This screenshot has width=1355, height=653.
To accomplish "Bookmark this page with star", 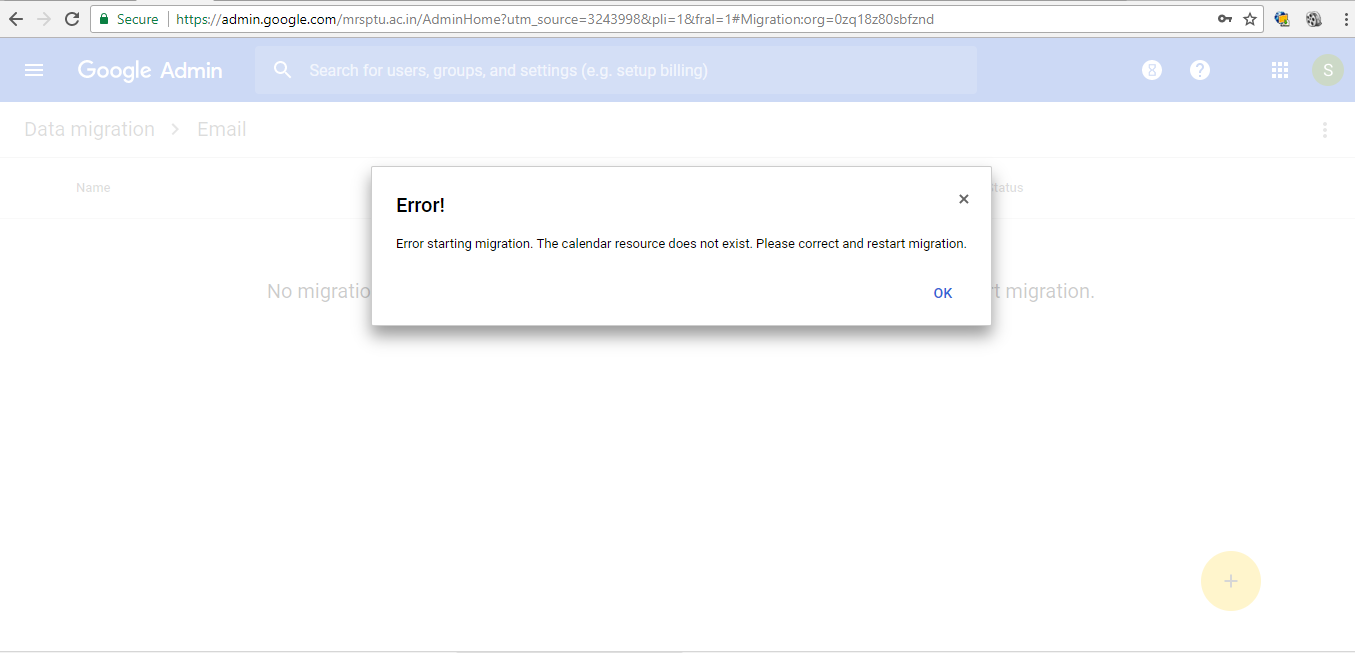I will click(1250, 19).
